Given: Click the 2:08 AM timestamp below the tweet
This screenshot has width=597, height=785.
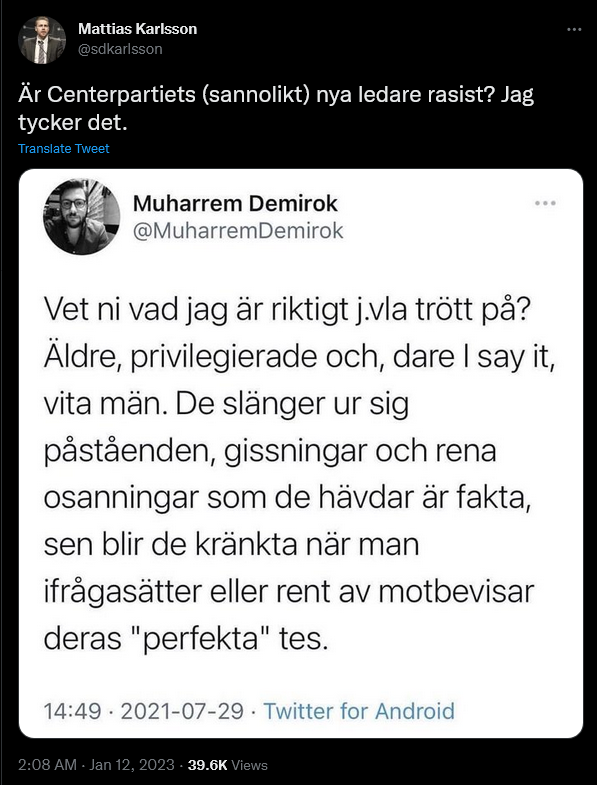Looking at the screenshot, I should point(48,765).
